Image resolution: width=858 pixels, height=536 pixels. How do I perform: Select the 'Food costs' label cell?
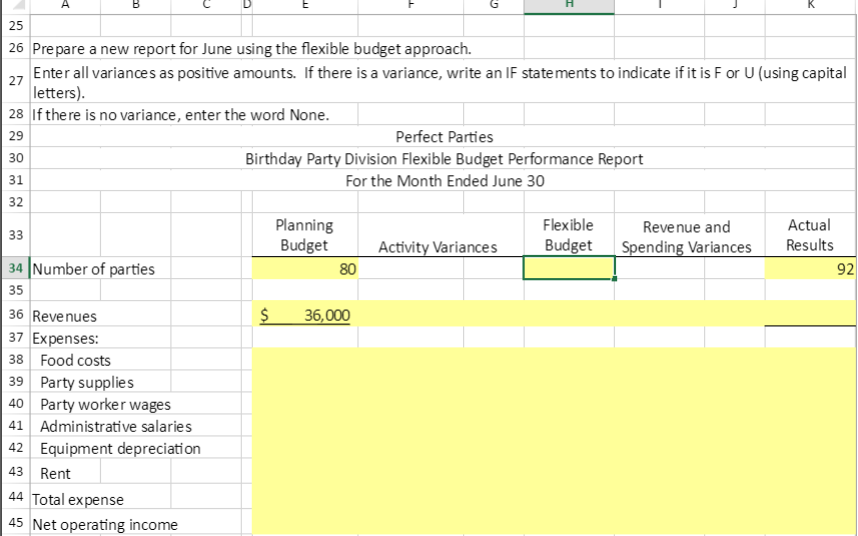pos(76,360)
